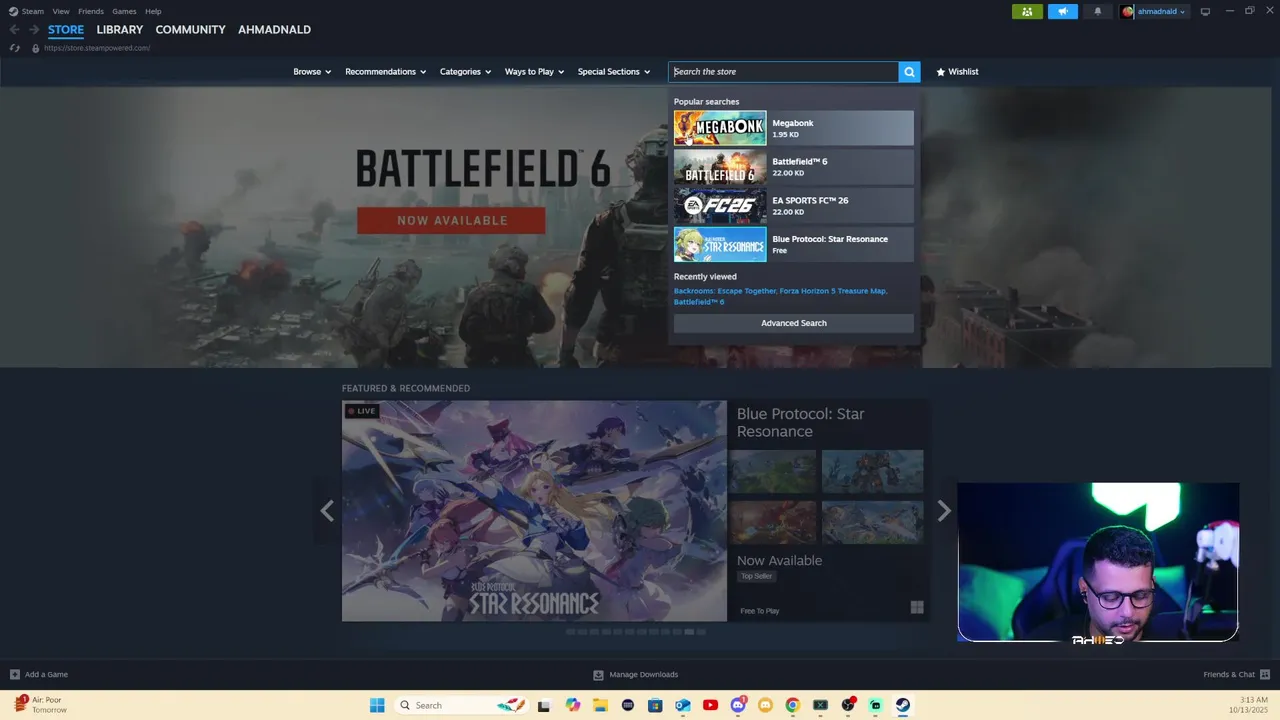This screenshot has height=720, width=1280.
Task: Expand the Special Sections dropdown
Action: coord(614,72)
